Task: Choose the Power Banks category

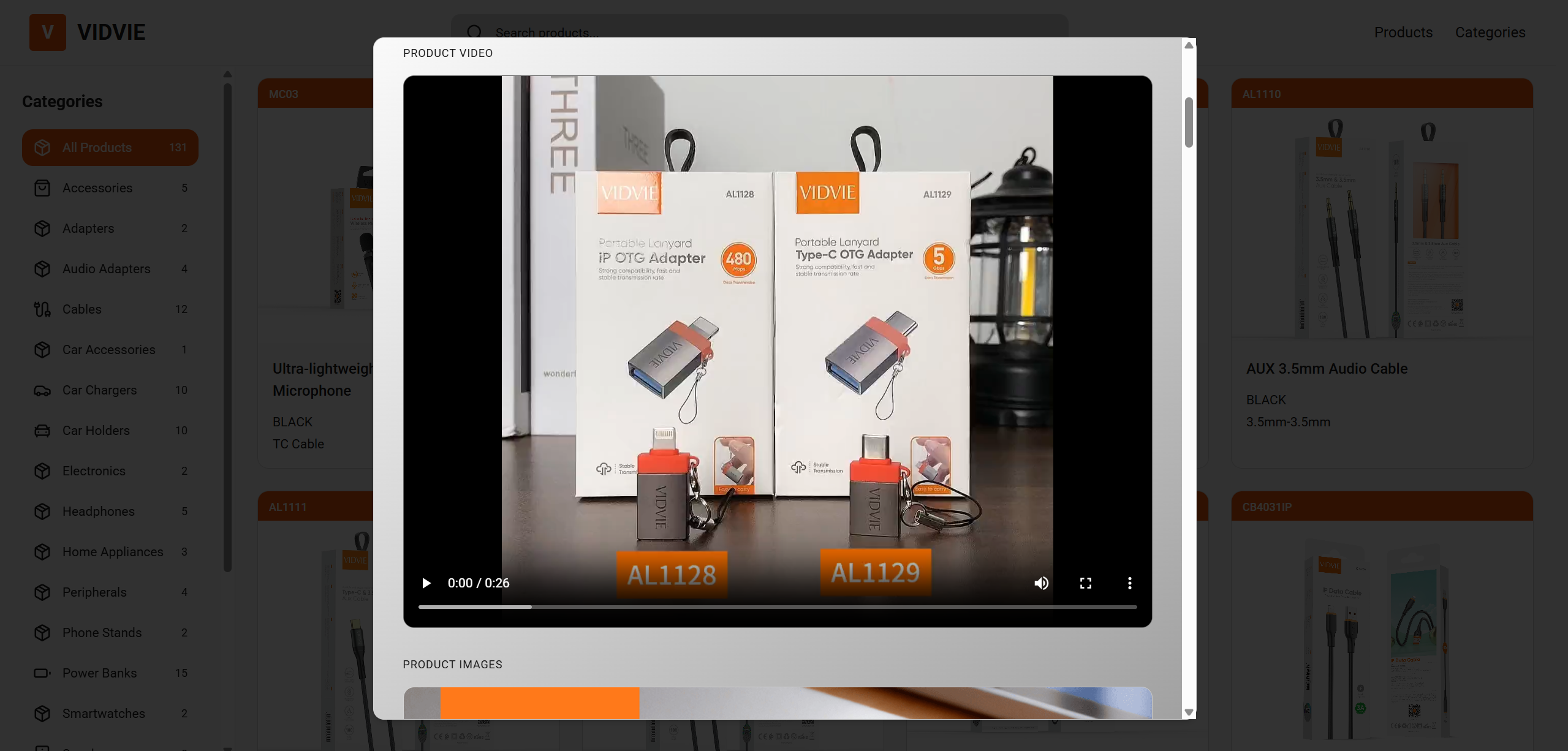Action: 110,673
